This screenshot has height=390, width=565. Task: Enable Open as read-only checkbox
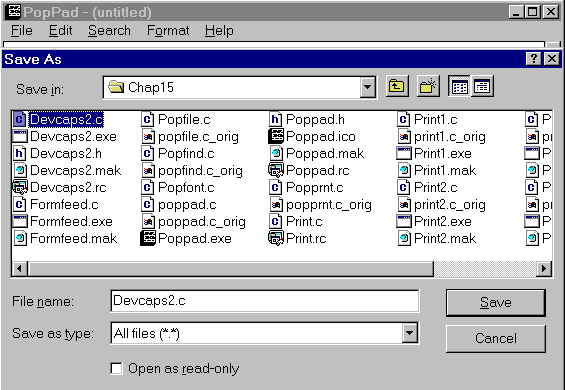click(x=116, y=368)
